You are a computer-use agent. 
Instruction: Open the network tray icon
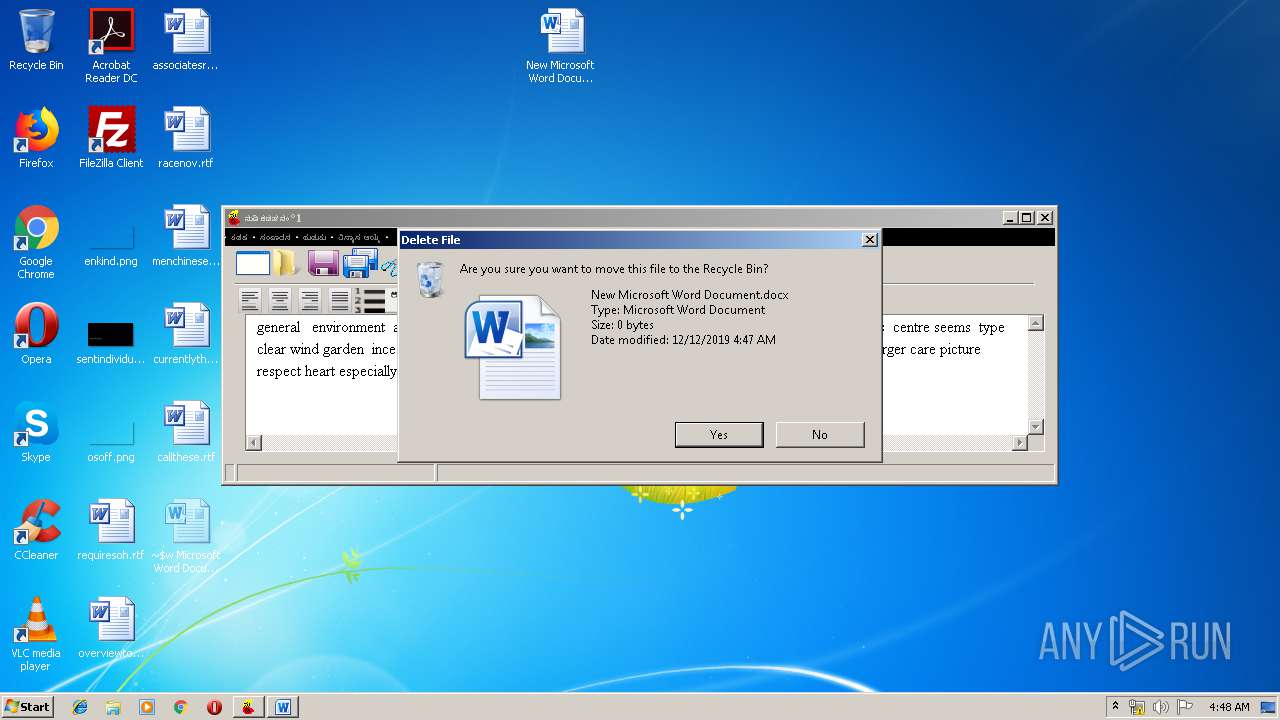[1137, 707]
